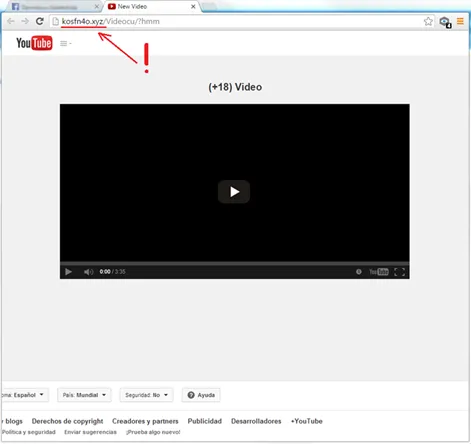Open the watch later clock icon

tap(359, 272)
